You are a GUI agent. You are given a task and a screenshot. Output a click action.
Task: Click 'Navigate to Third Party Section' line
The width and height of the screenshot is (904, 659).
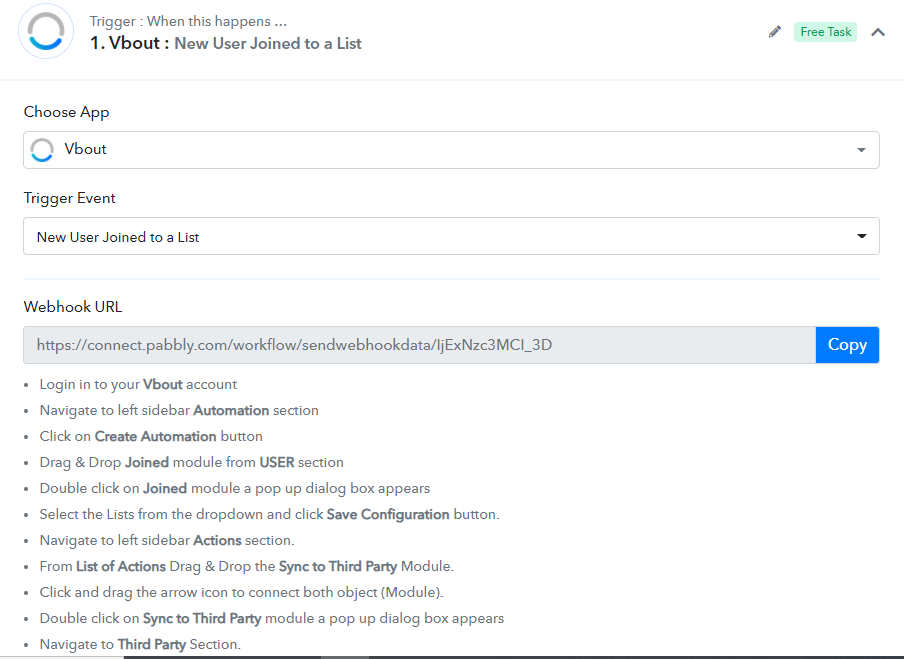click(x=140, y=644)
